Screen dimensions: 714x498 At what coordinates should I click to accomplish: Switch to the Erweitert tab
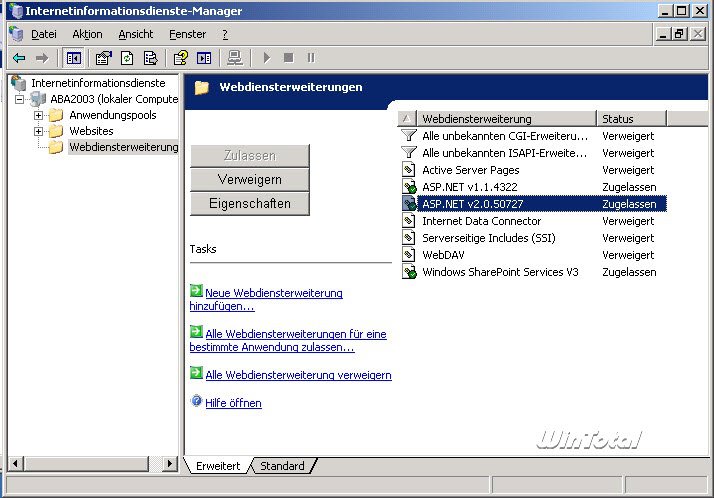click(x=218, y=466)
